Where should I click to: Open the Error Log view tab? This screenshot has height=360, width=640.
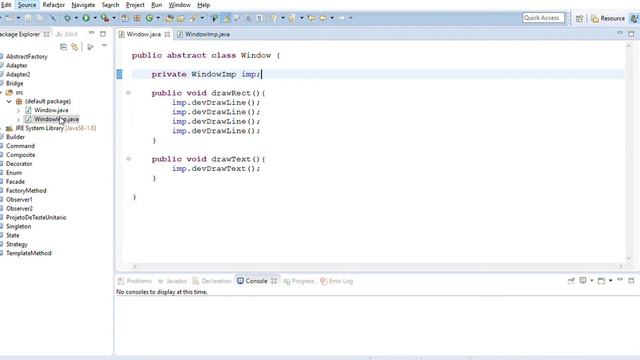(337, 281)
